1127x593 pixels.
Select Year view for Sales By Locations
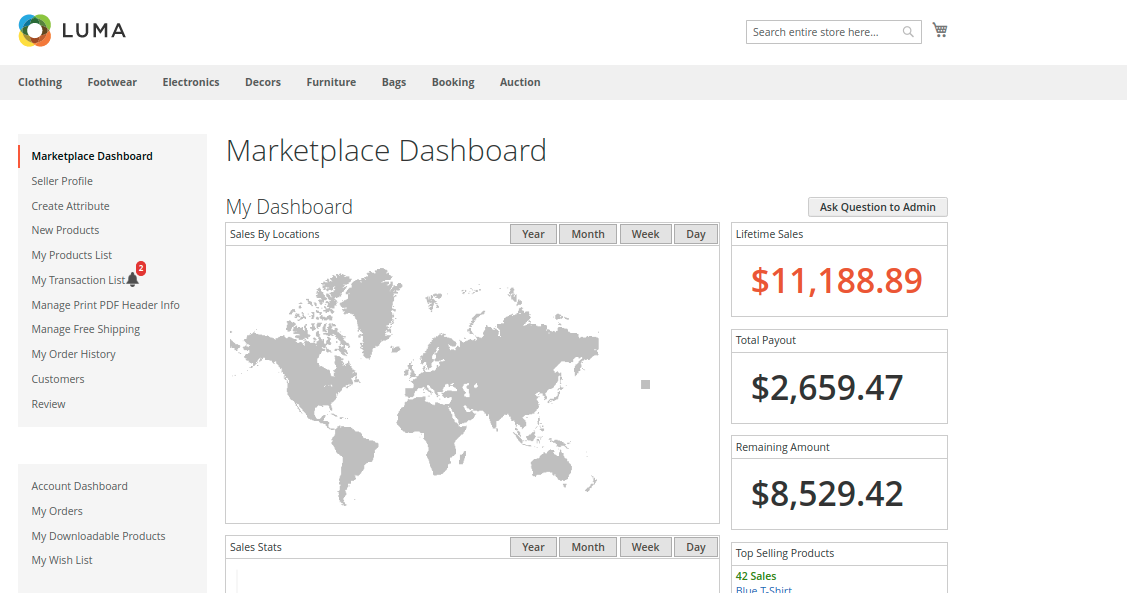(x=533, y=233)
